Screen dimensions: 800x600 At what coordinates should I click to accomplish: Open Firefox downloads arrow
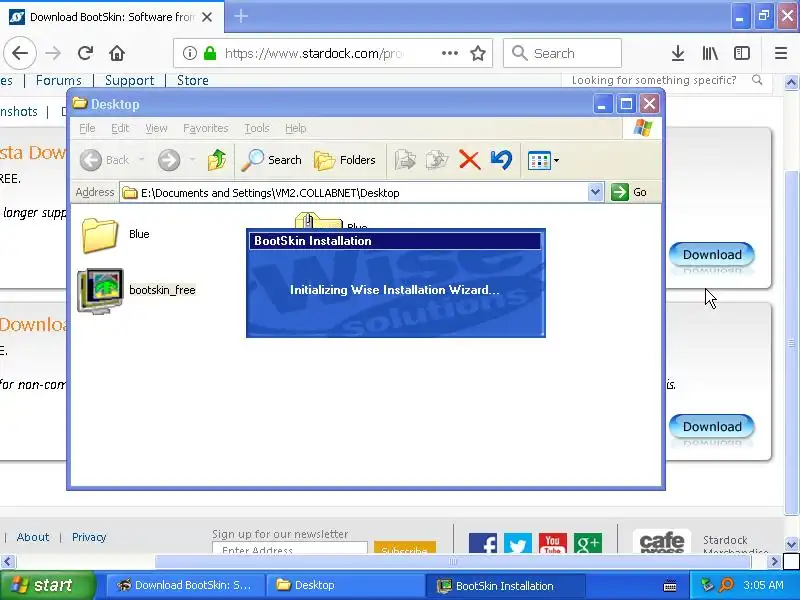point(678,53)
